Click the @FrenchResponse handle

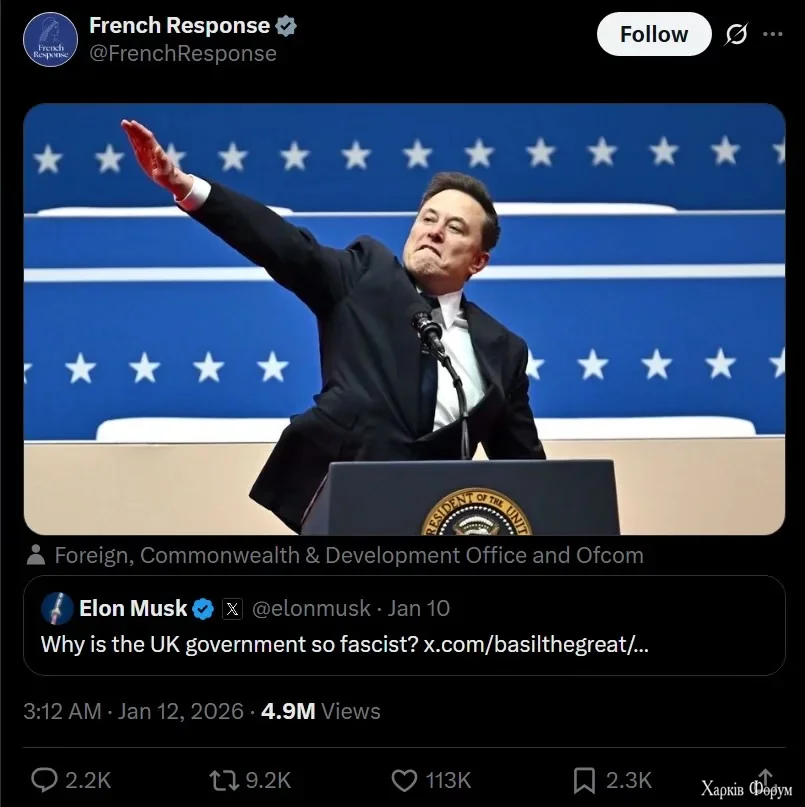tap(183, 54)
